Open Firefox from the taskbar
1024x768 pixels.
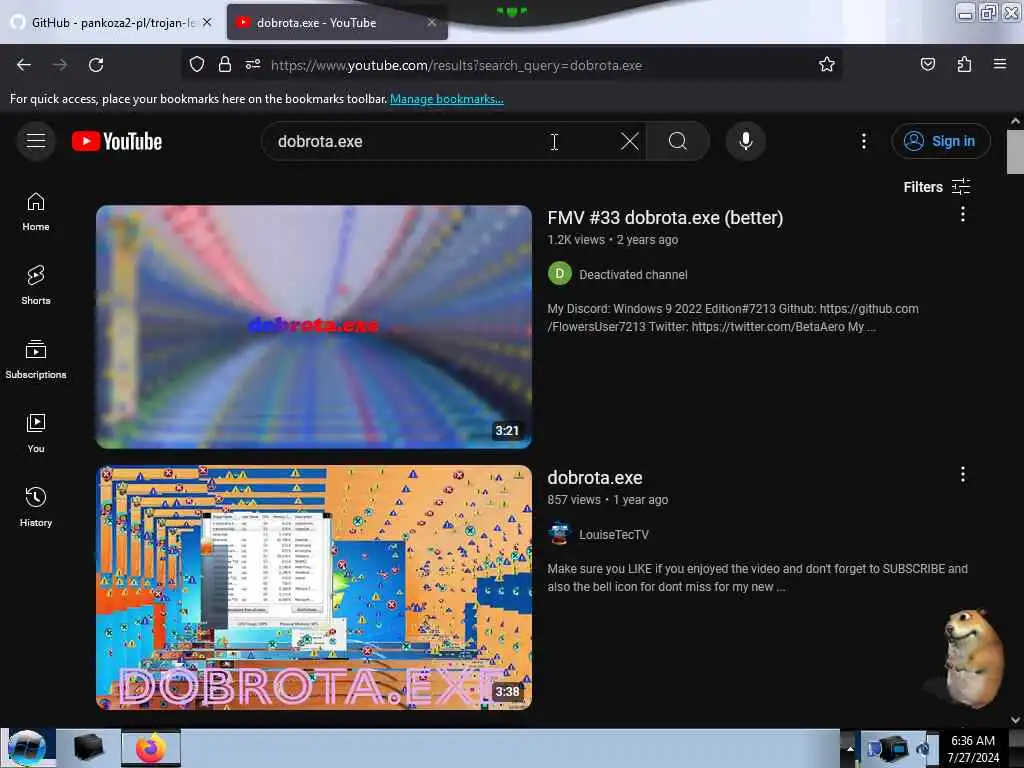point(151,748)
